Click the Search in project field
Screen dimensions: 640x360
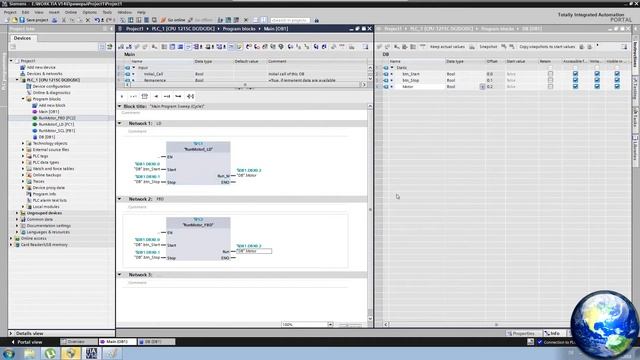click(x=290, y=20)
